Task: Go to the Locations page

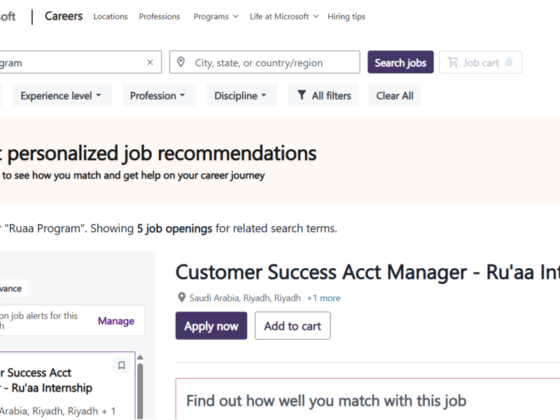Action: point(110,16)
